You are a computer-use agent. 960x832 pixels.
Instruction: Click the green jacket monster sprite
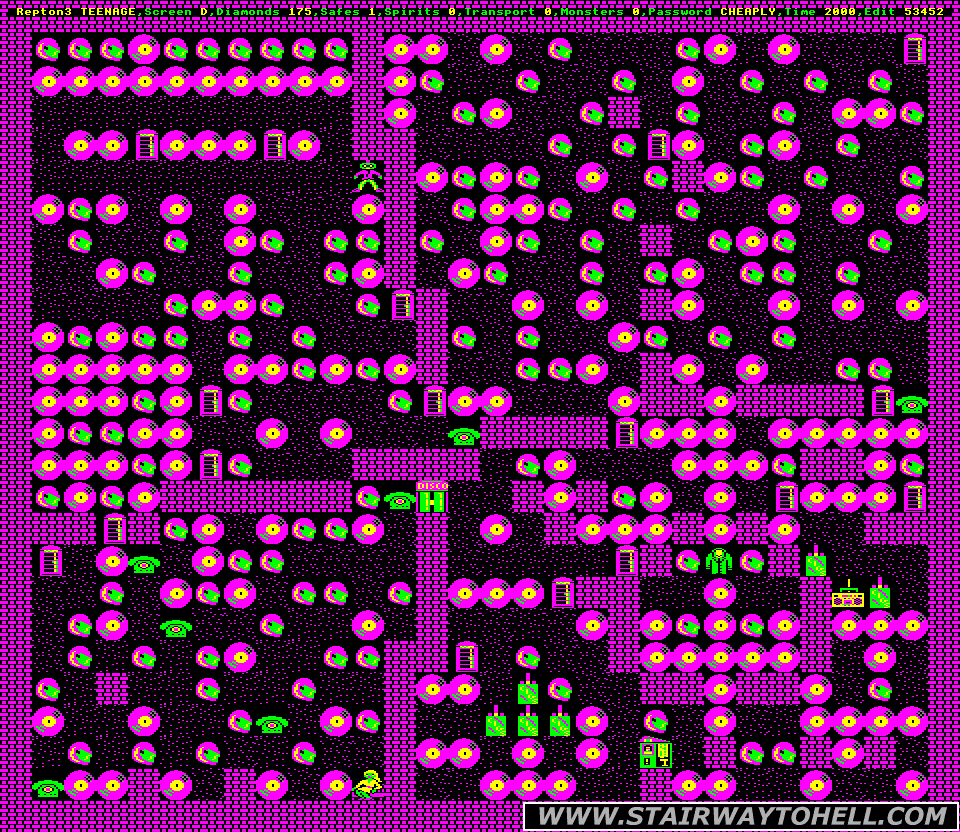pyautogui.click(x=719, y=561)
